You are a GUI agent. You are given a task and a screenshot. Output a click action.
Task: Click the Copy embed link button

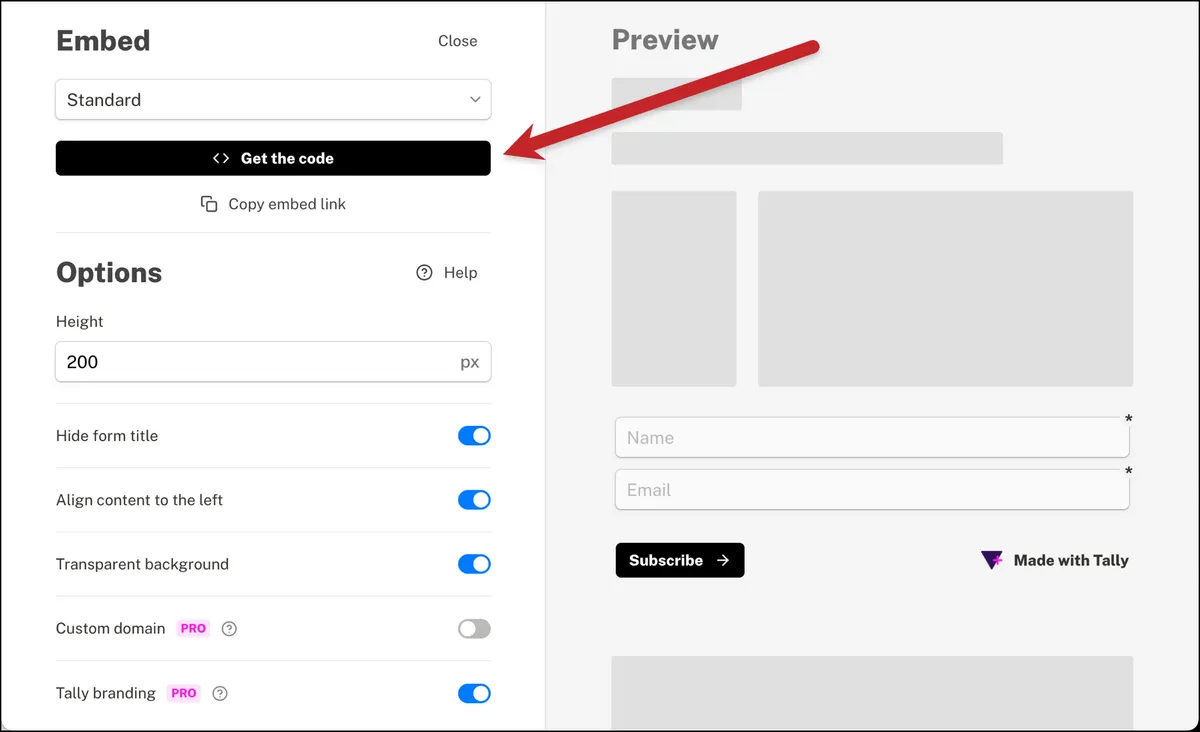click(273, 204)
